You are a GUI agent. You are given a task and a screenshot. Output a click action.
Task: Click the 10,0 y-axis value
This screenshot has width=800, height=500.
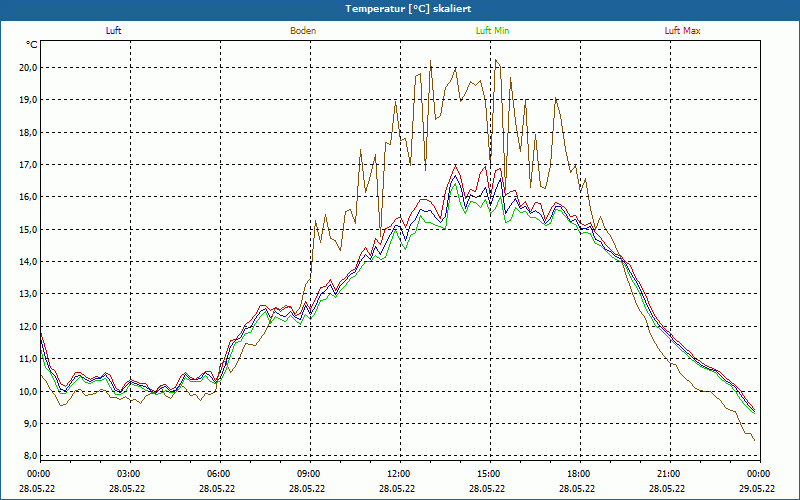(x=29, y=391)
